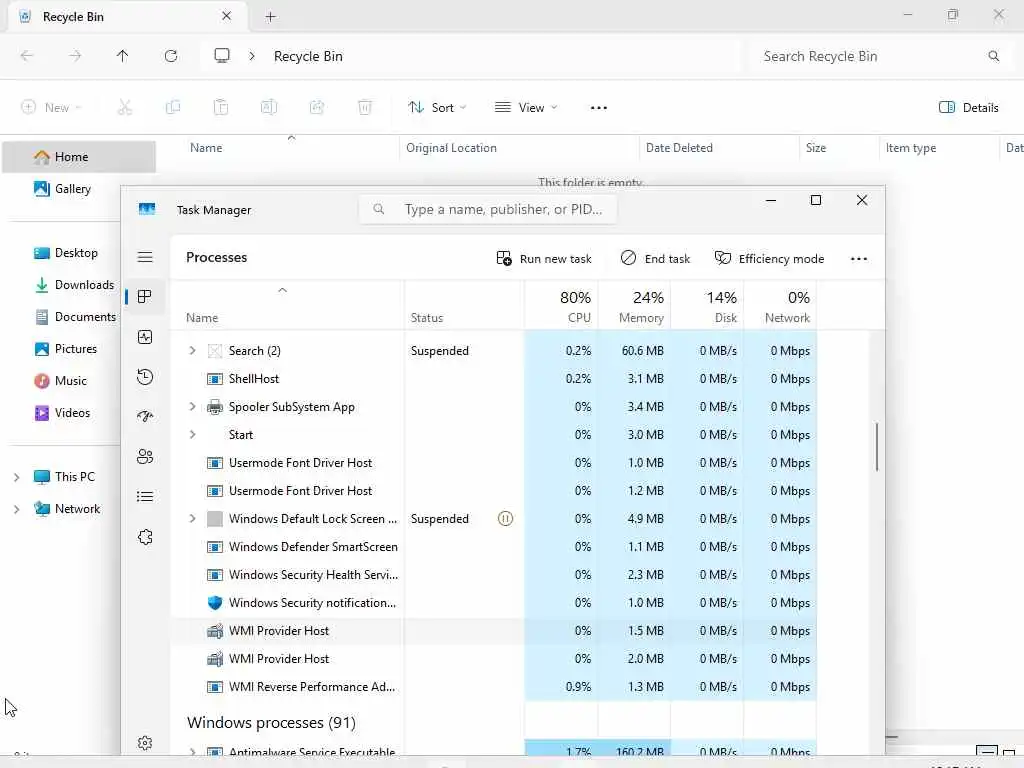Refresh the Recycle Bin view
The height and width of the screenshot is (768, 1024).
point(171,56)
